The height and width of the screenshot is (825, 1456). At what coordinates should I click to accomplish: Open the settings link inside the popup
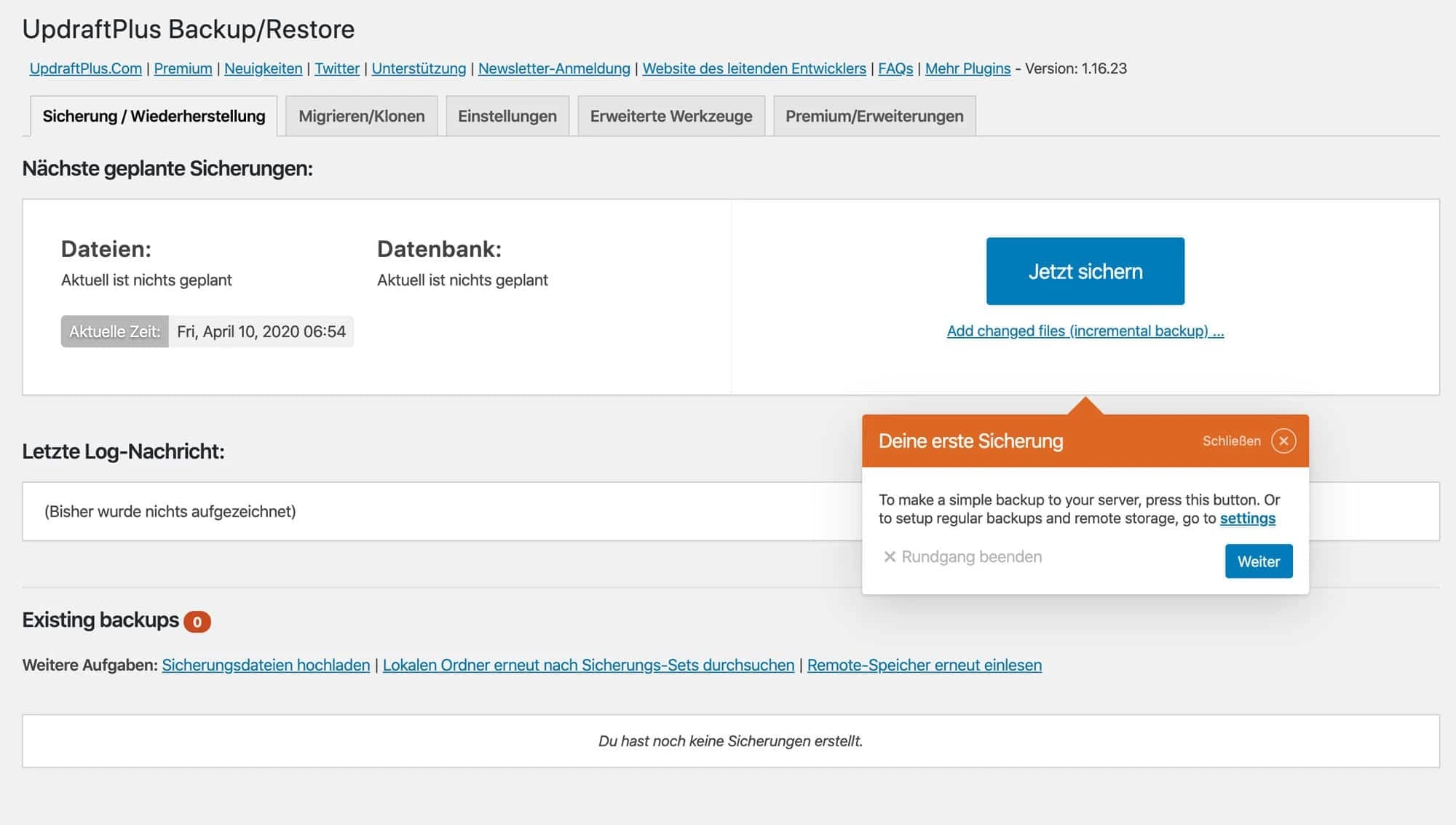1248,518
